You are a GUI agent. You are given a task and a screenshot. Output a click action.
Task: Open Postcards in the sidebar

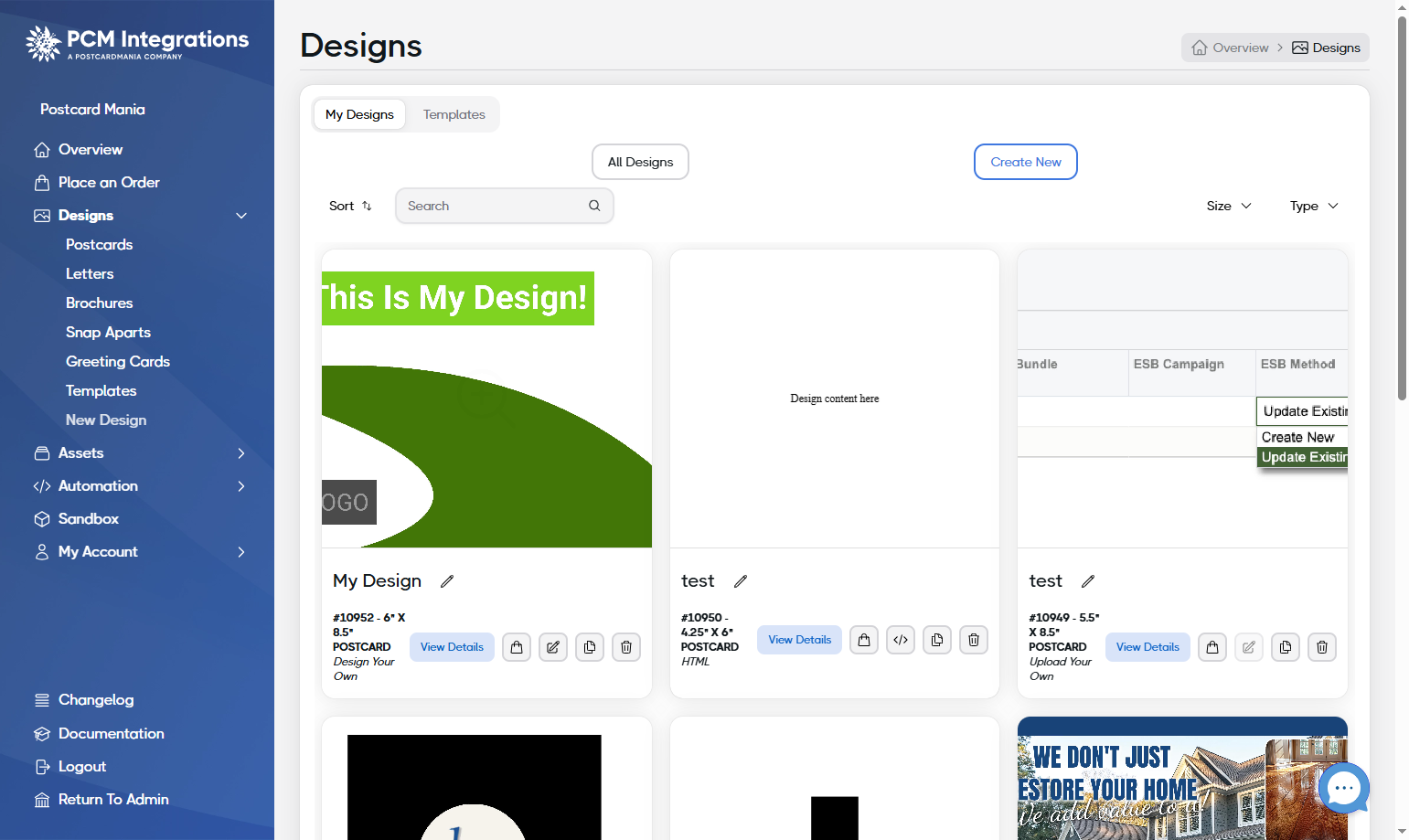(100, 245)
